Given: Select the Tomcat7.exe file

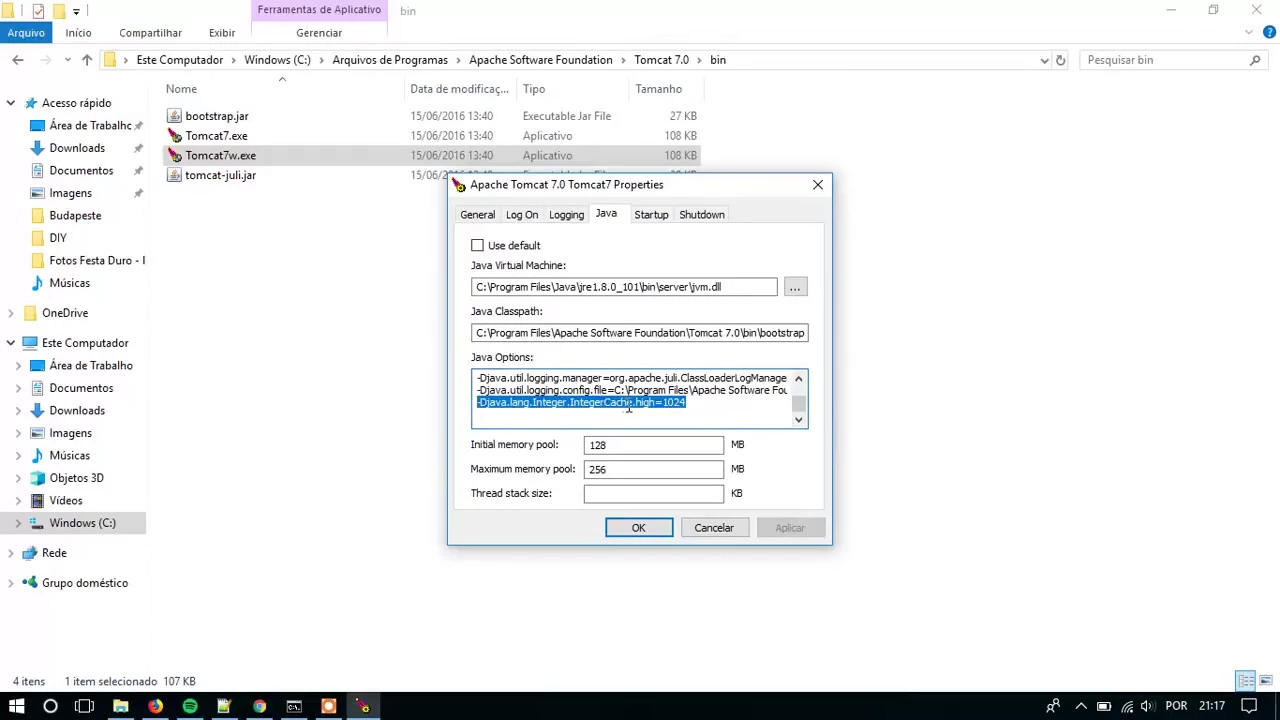Looking at the screenshot, I should tap(216, 136).
